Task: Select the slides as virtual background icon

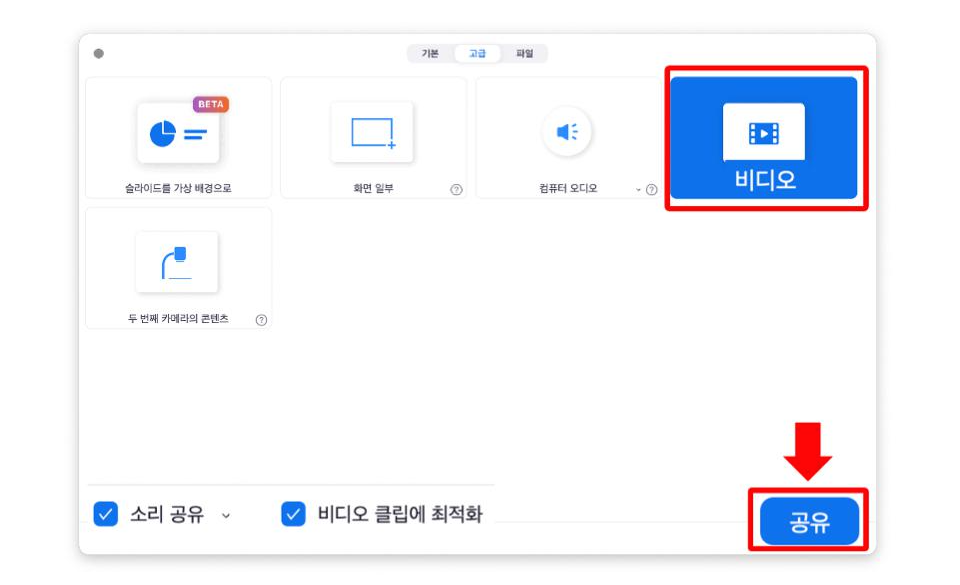Action: point(178,133)
